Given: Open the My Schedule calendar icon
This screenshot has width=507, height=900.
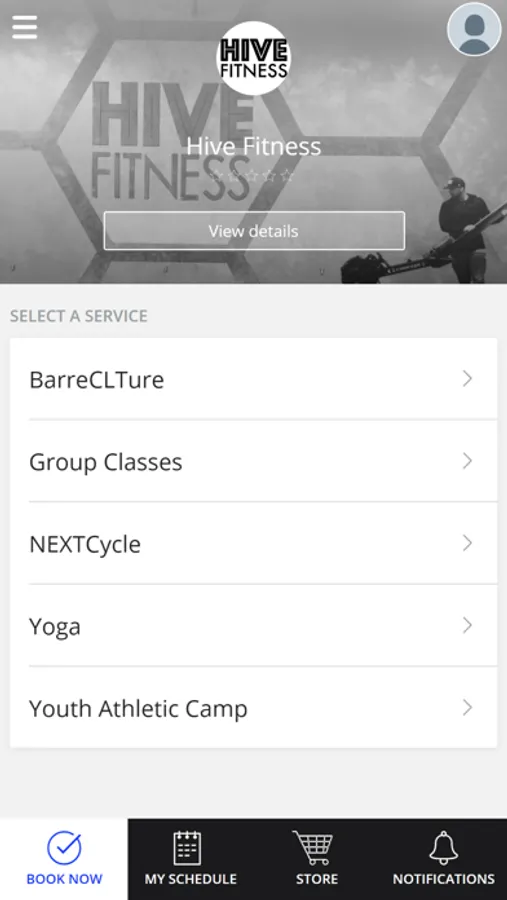Looking at the screenshot, I should 187,848.
